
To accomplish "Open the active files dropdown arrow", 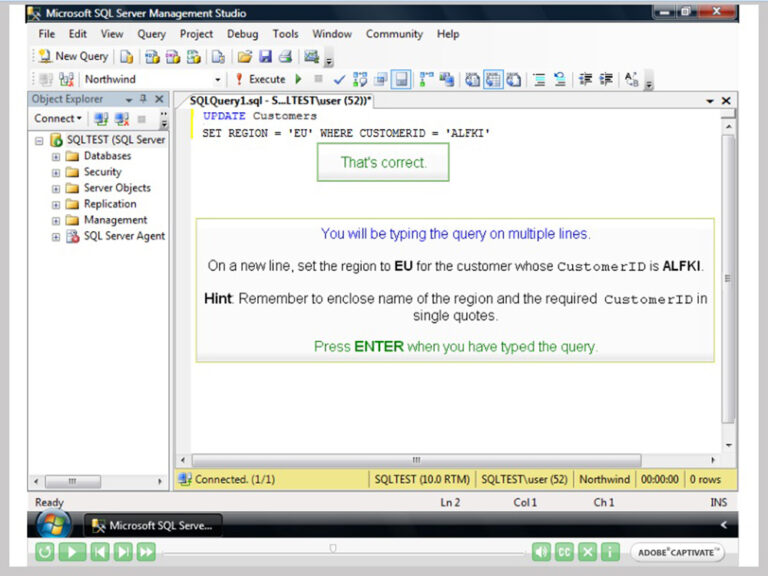I will point(710,101).
